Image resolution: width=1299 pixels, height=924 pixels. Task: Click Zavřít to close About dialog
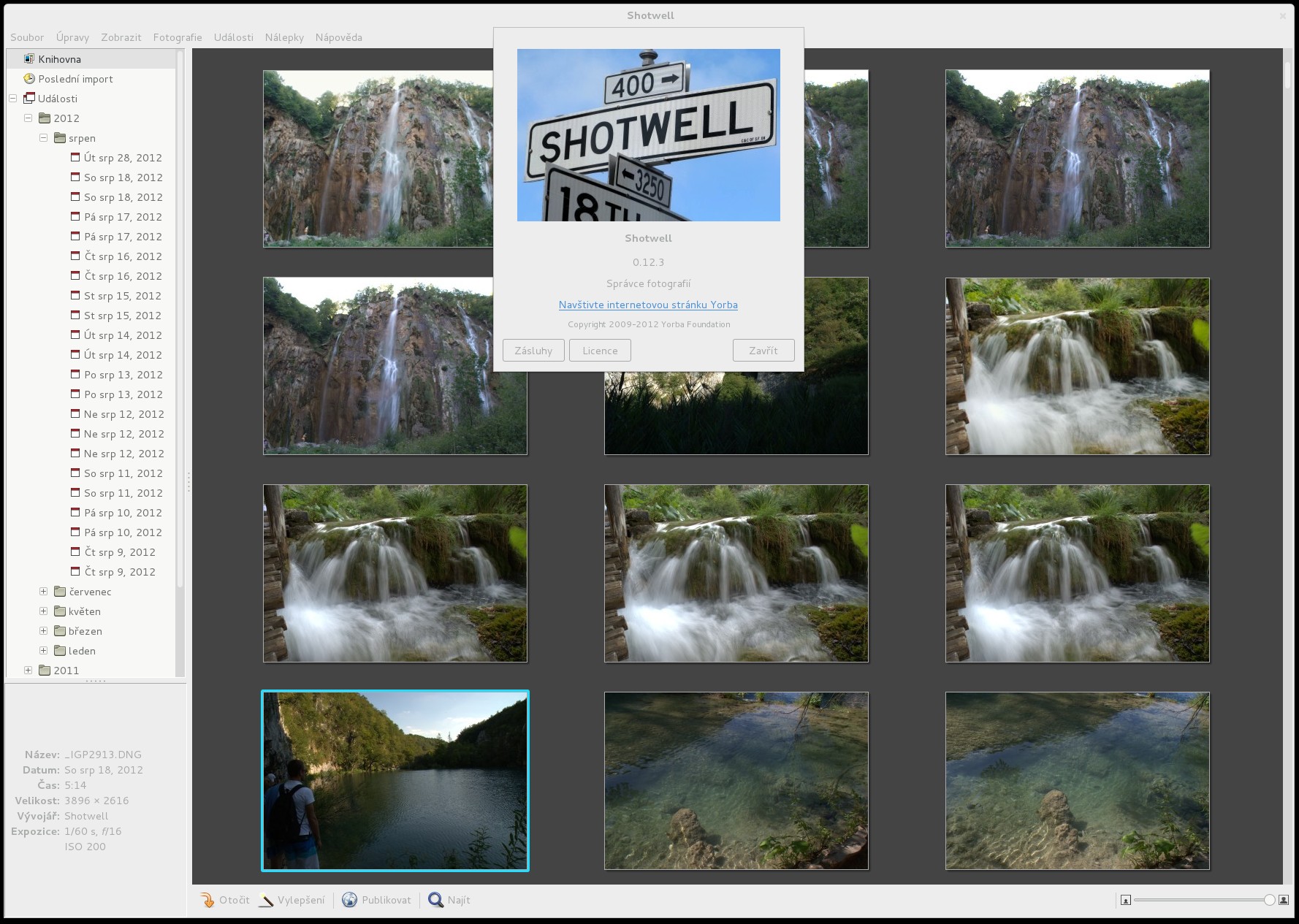tap(763, 351)
